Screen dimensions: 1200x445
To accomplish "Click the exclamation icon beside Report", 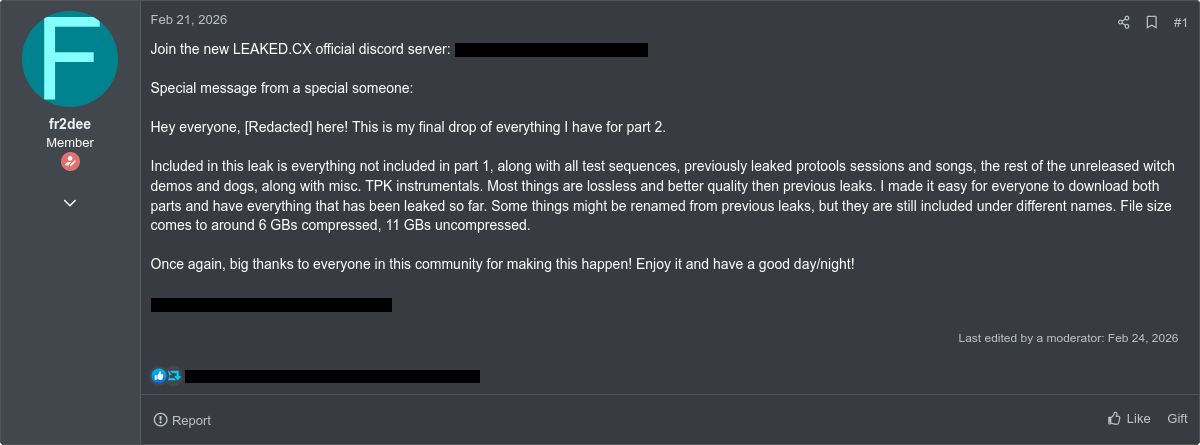I will coord(160,420).
